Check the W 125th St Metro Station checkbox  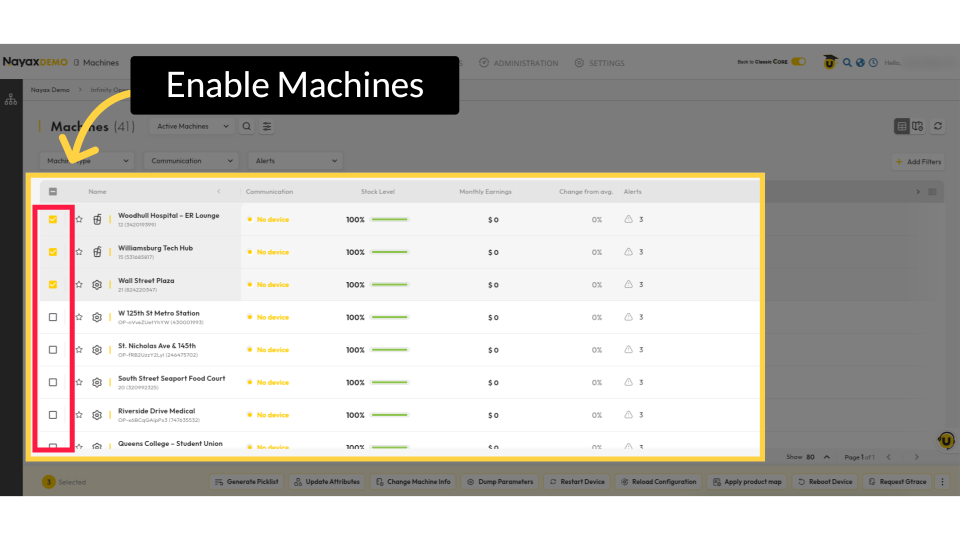coord(53,317)
